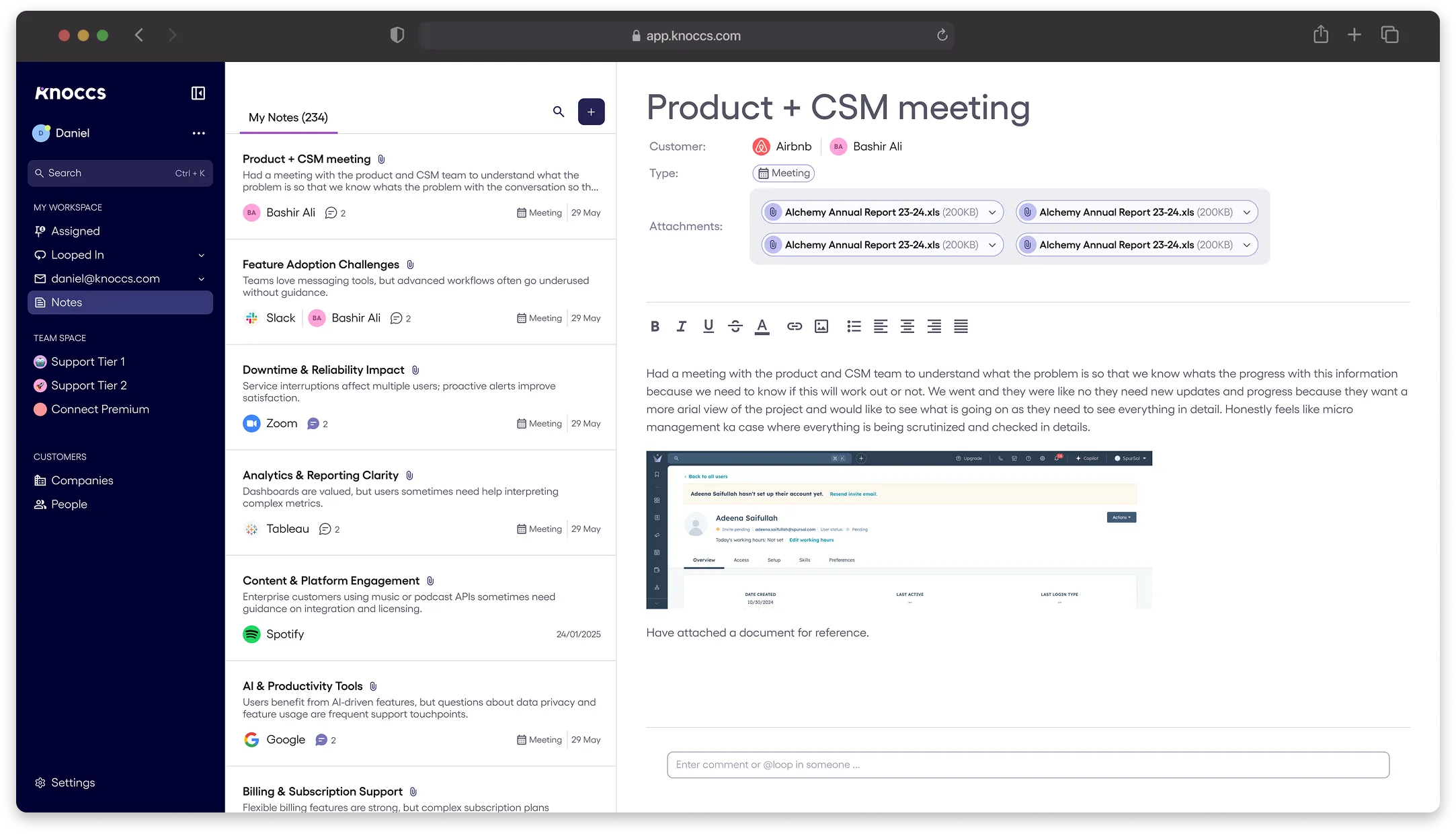Click the strikethrough formatting icon
Image resolution: width=1456 pixels, height=834 pixels.
(x=735, y=326)
